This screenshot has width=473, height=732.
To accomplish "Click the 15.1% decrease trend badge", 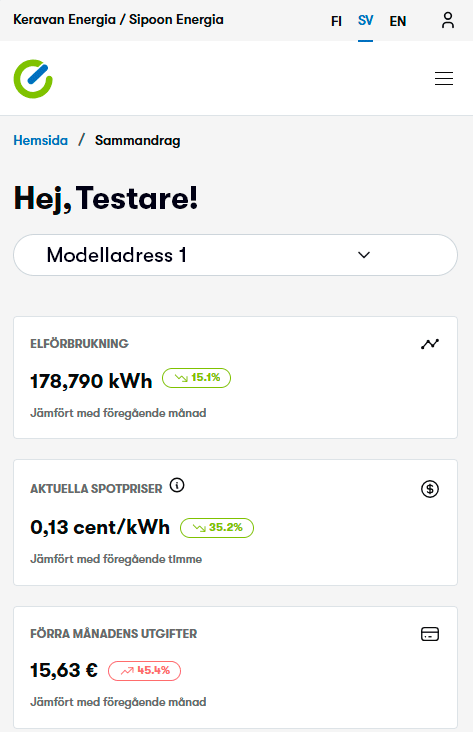I will (197, 378).
